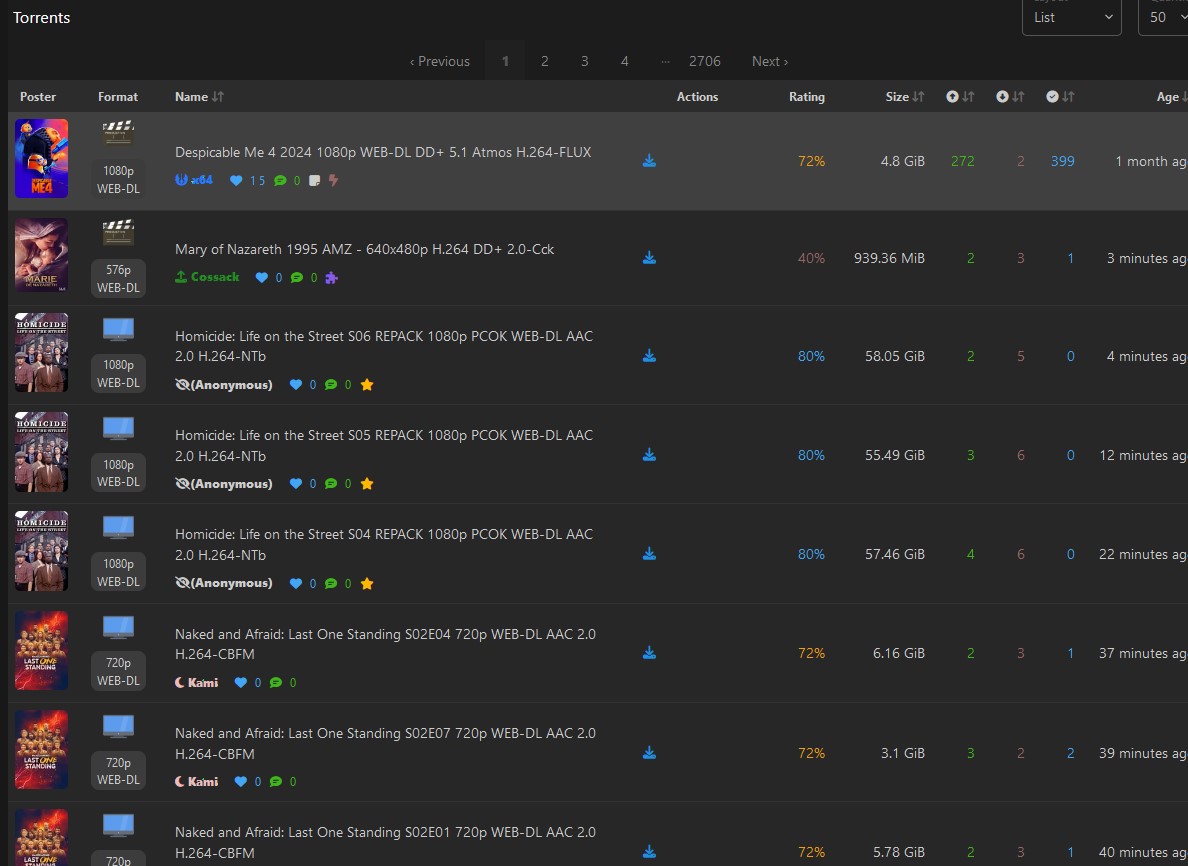Click the Previous page link
The image size is (1188, 866).
point(439,61)
